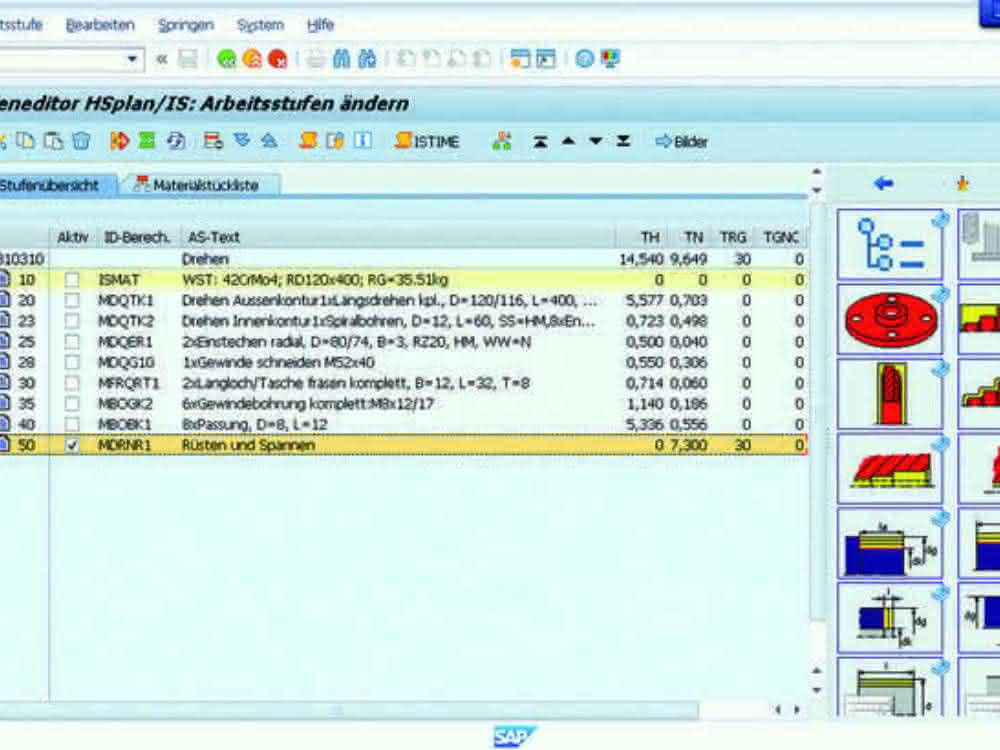This screenshot has height=750, width=1000.
Task: Collapse command field with double-chevron
Action: point(161,59)
